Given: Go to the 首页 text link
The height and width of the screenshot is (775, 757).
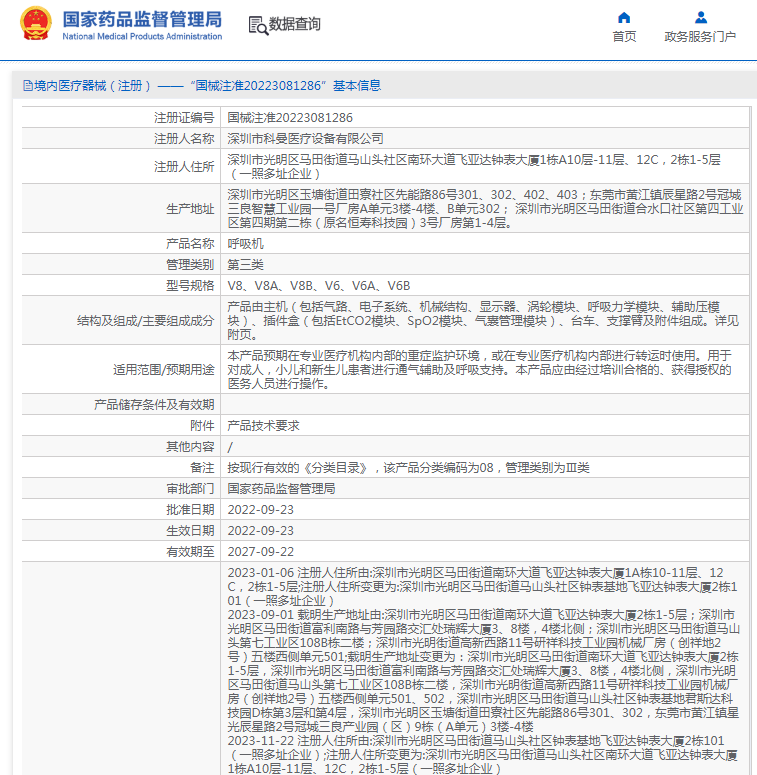Looking at the screenshot, I should point(624,37).
